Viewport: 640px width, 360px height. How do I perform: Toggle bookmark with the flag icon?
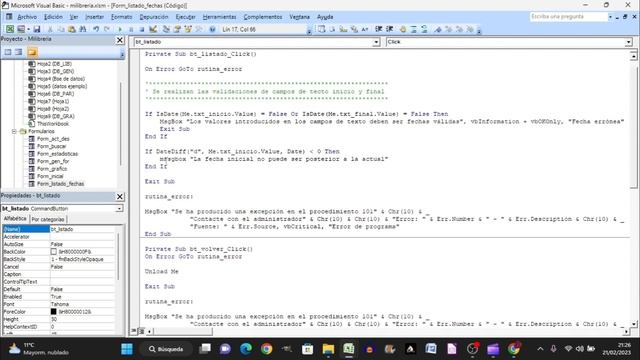(x=438, y=29)
